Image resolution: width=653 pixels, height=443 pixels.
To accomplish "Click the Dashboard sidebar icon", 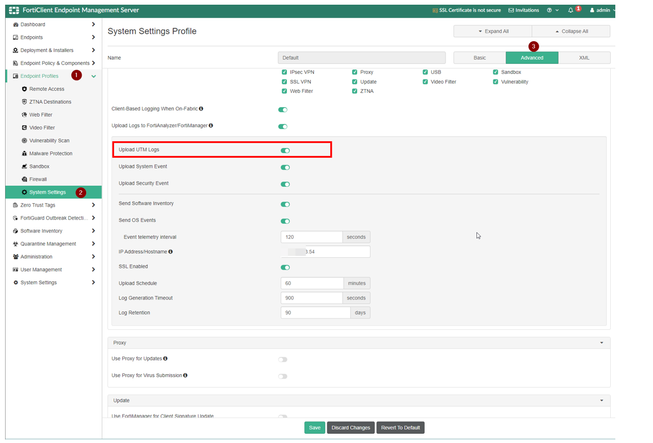I will (15, 25).
